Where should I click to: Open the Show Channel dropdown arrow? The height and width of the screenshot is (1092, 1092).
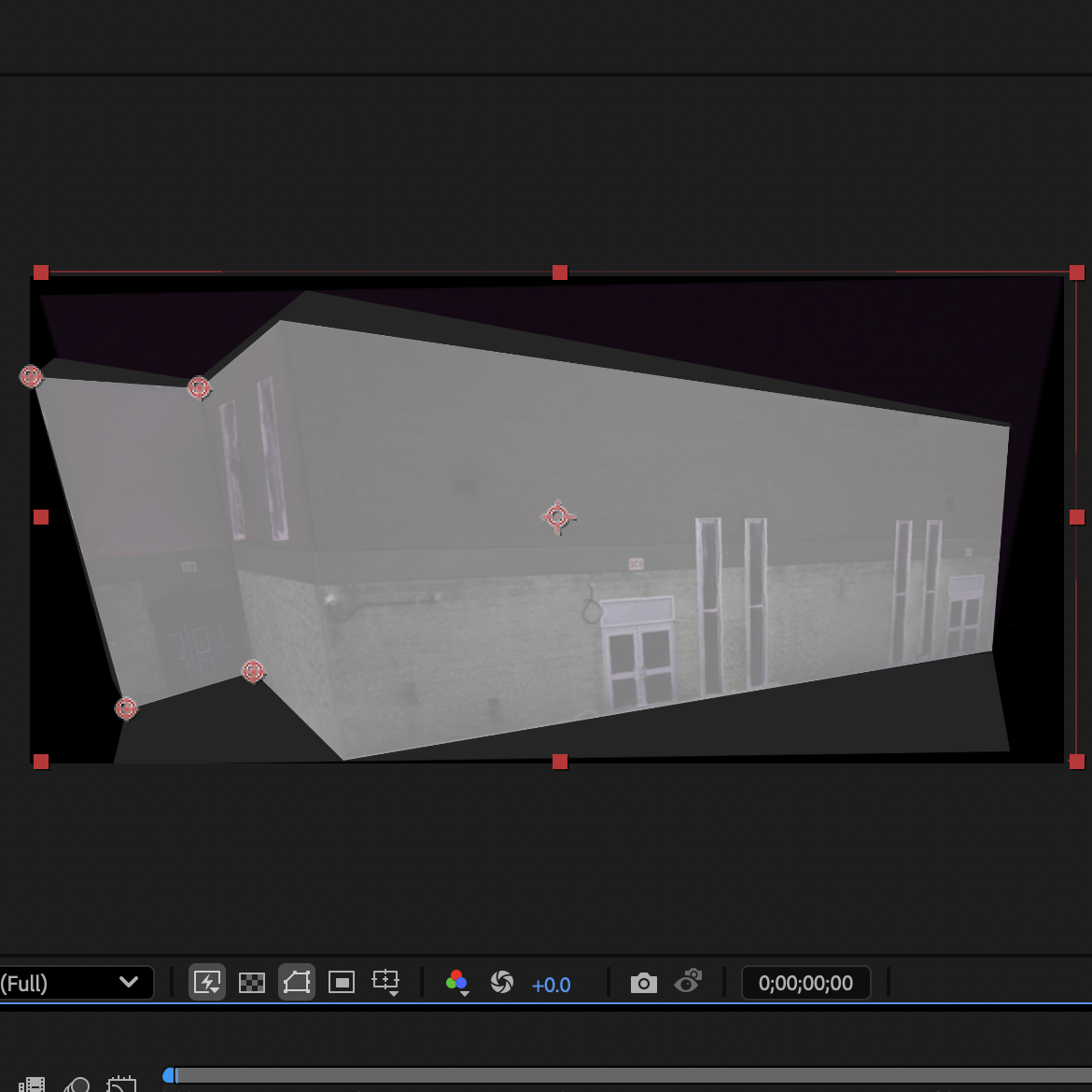point(465,995)
